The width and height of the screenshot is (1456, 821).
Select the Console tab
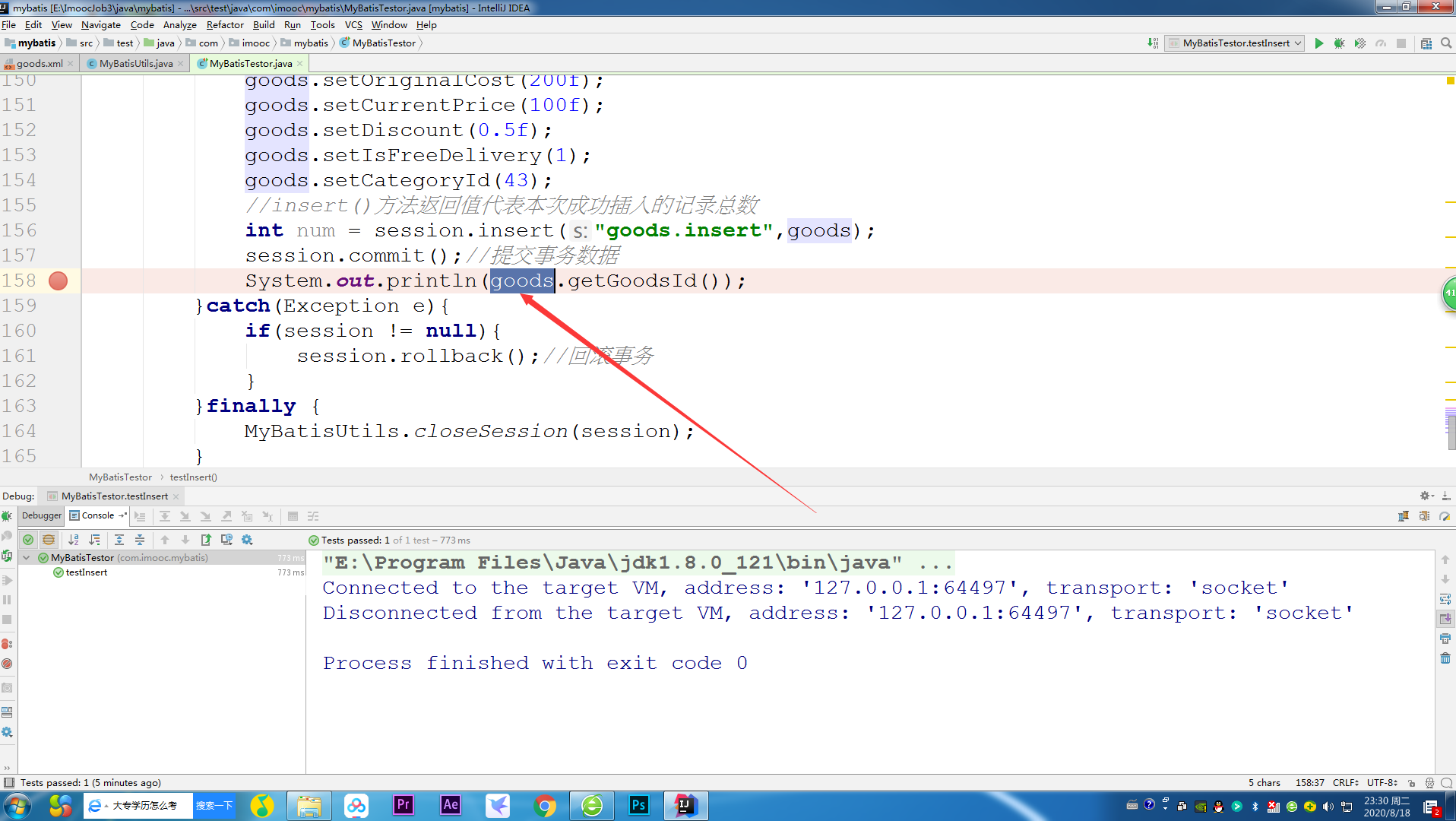pyautogui.click(x=98, y=515)
